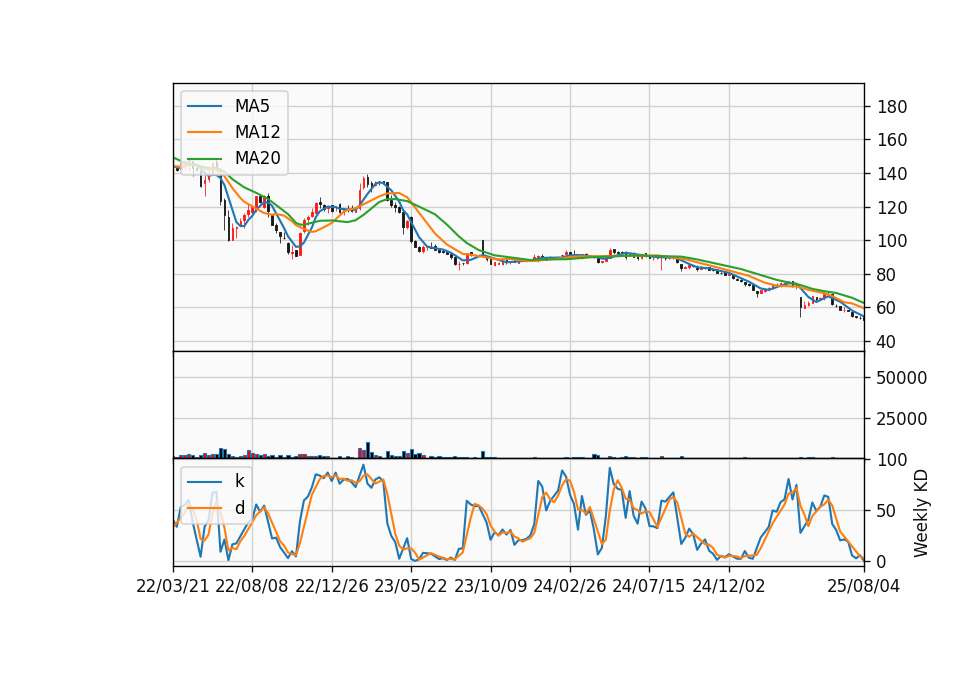Click the 140 price axis tick
Screen dimensions: 960x690
[892, 174]
